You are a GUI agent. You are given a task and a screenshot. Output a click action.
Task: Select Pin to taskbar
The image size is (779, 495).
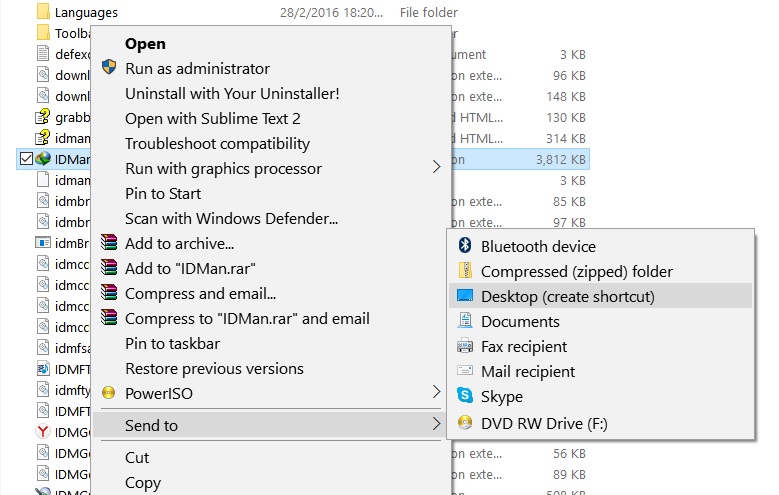(172, 343)
